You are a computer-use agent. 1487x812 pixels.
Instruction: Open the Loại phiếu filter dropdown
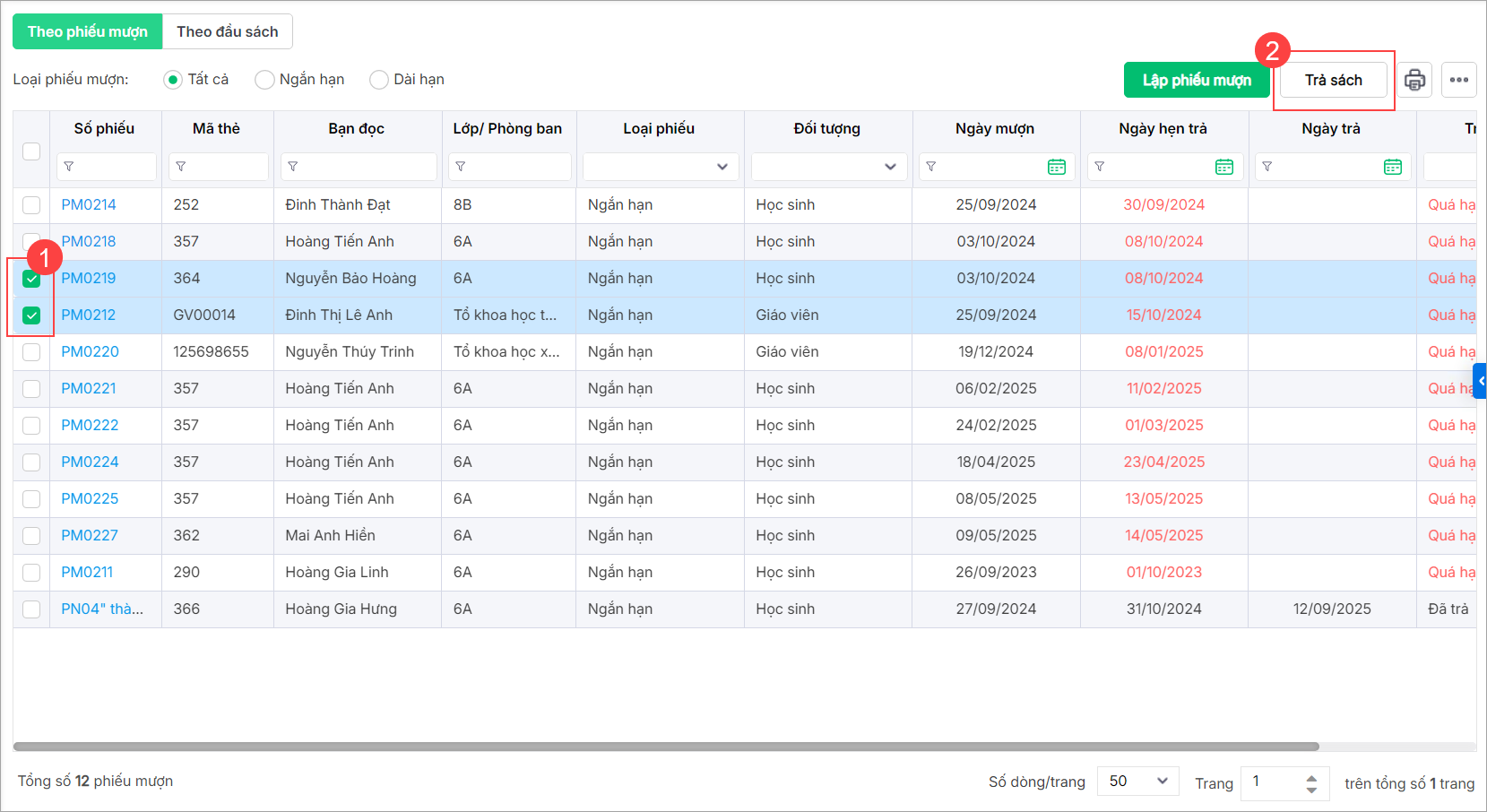coord(660,167)
